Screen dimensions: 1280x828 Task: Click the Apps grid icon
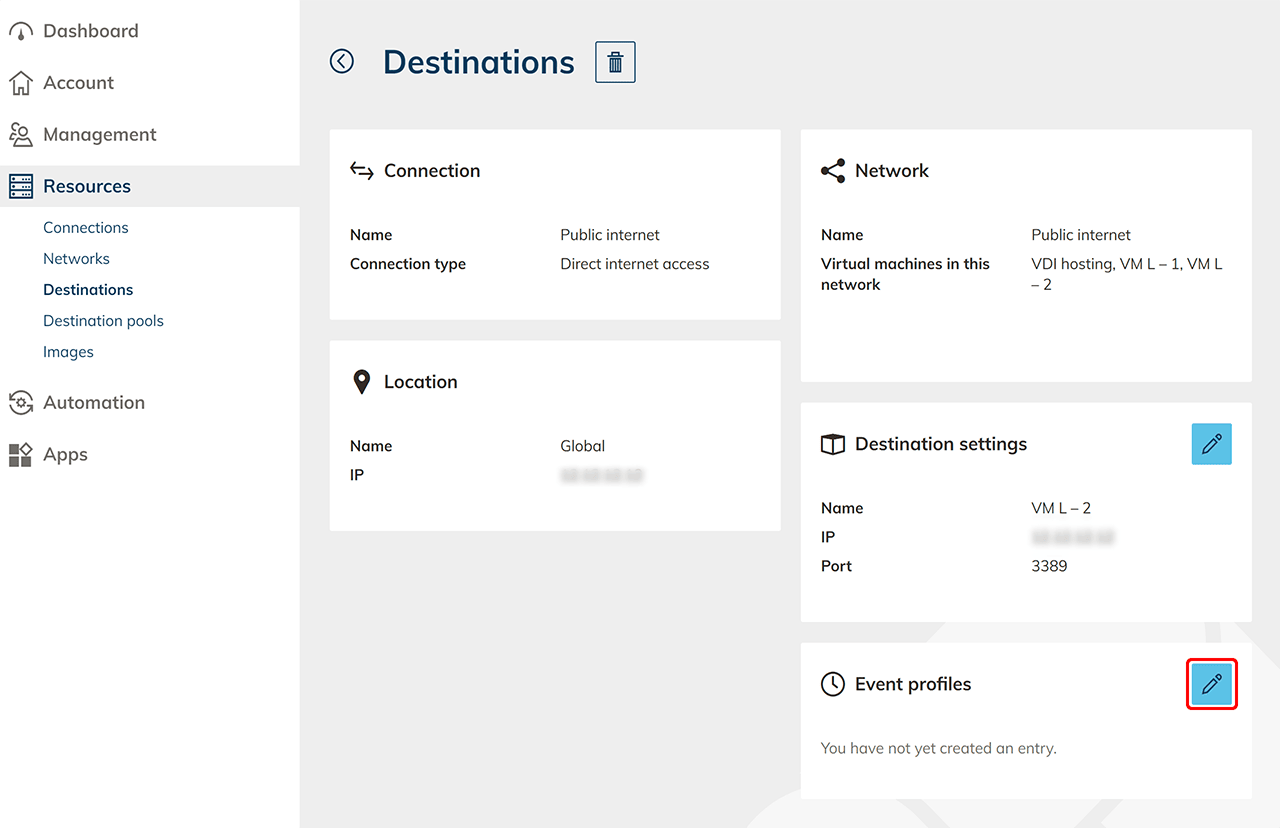20,455
